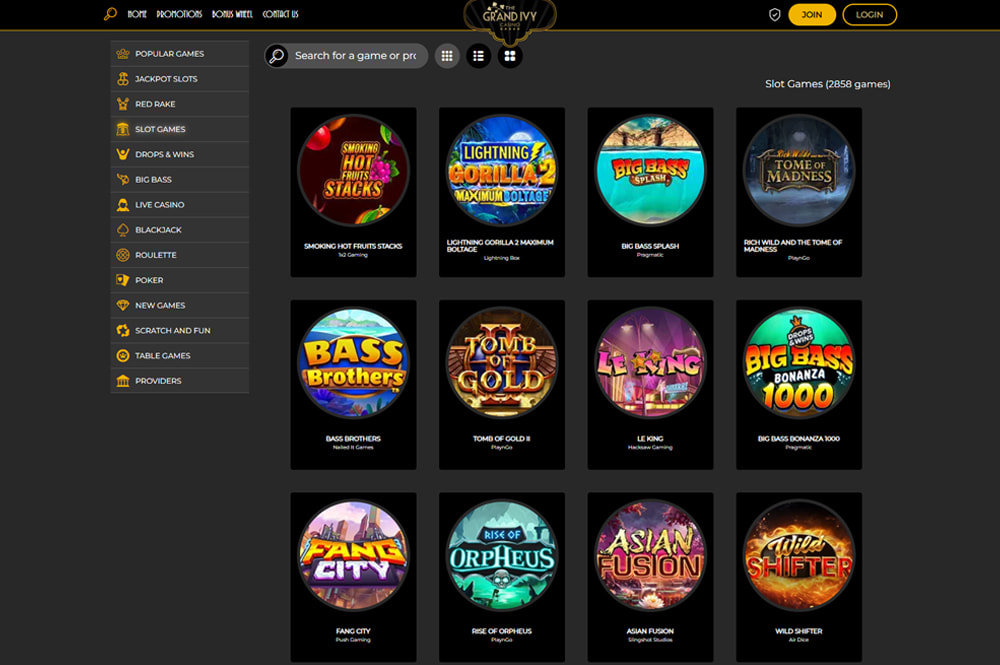Click the 'FANG CITY' title text
The width and height of the screenshot is (1000, 665).
click(353, 631)
